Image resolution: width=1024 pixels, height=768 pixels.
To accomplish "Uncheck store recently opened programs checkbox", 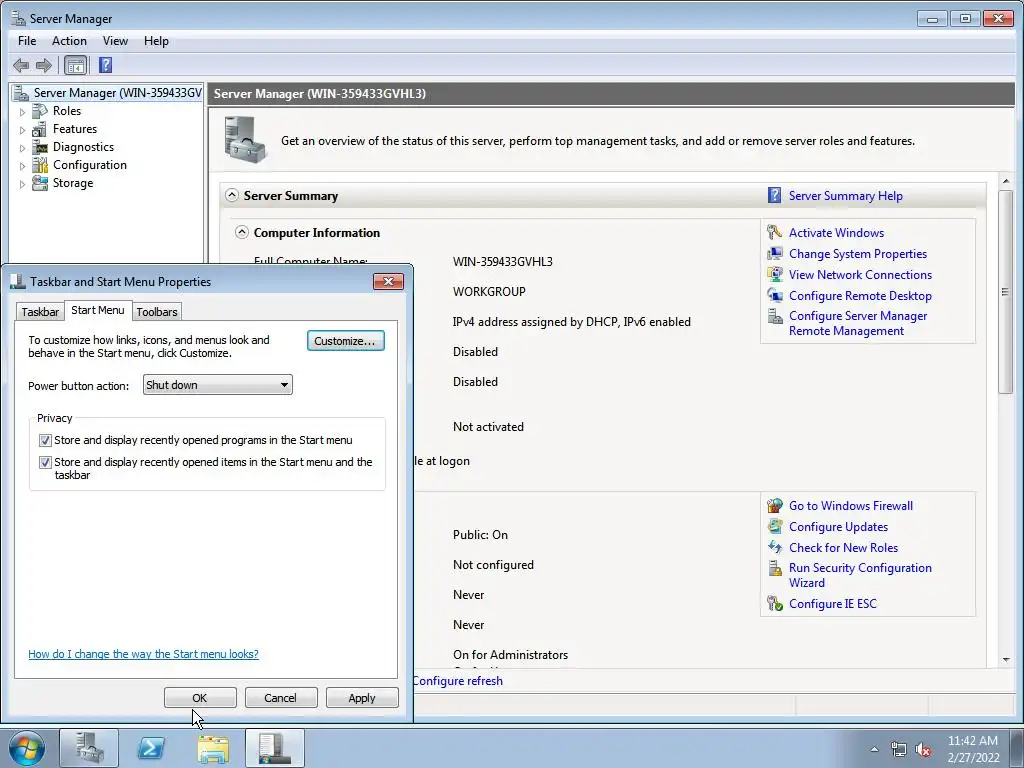I will click(45, 441).
